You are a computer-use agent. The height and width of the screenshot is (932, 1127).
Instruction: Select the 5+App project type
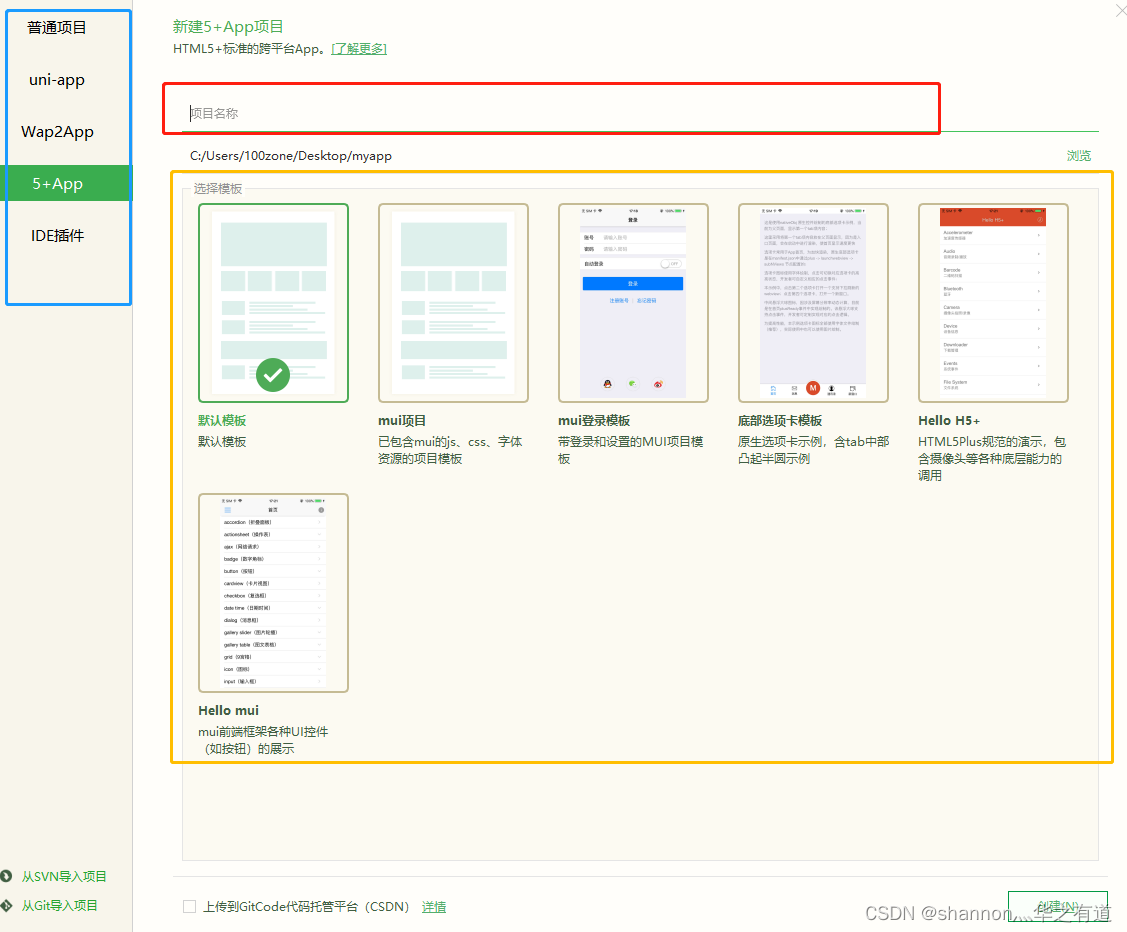57,183
